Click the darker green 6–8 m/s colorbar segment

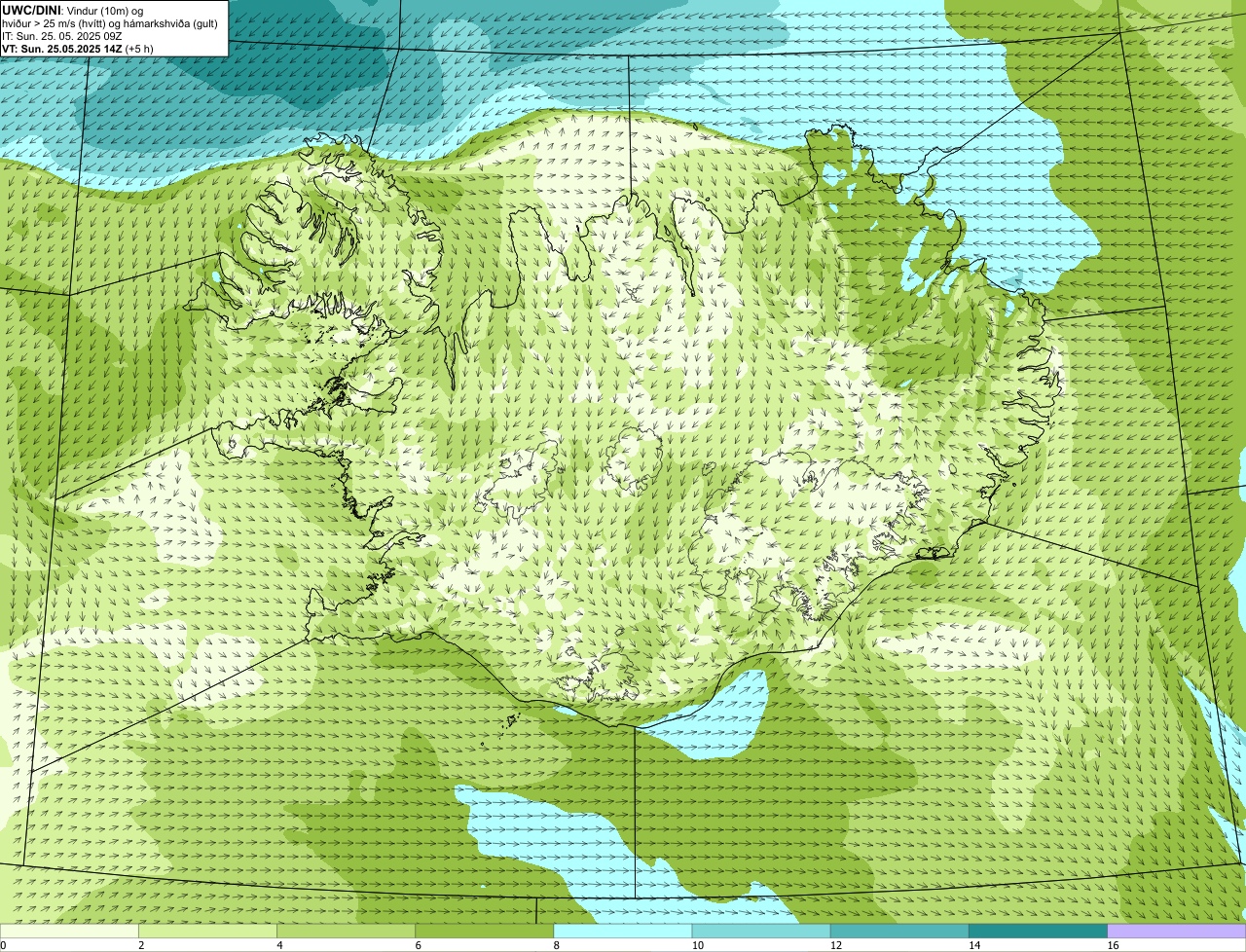pyautogui.click(x=485, y=931)
